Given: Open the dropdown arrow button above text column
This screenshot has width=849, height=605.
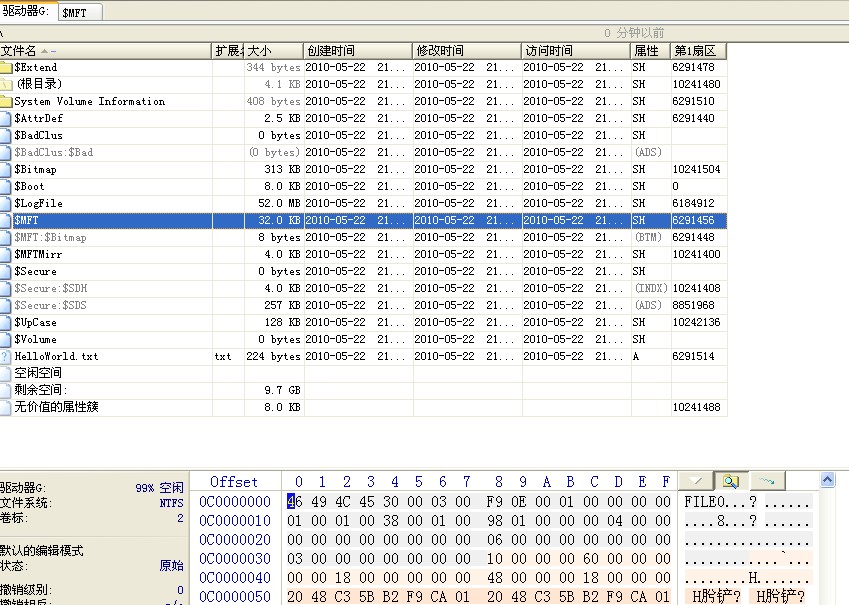Looking at the screenshot, I should 696,482.
